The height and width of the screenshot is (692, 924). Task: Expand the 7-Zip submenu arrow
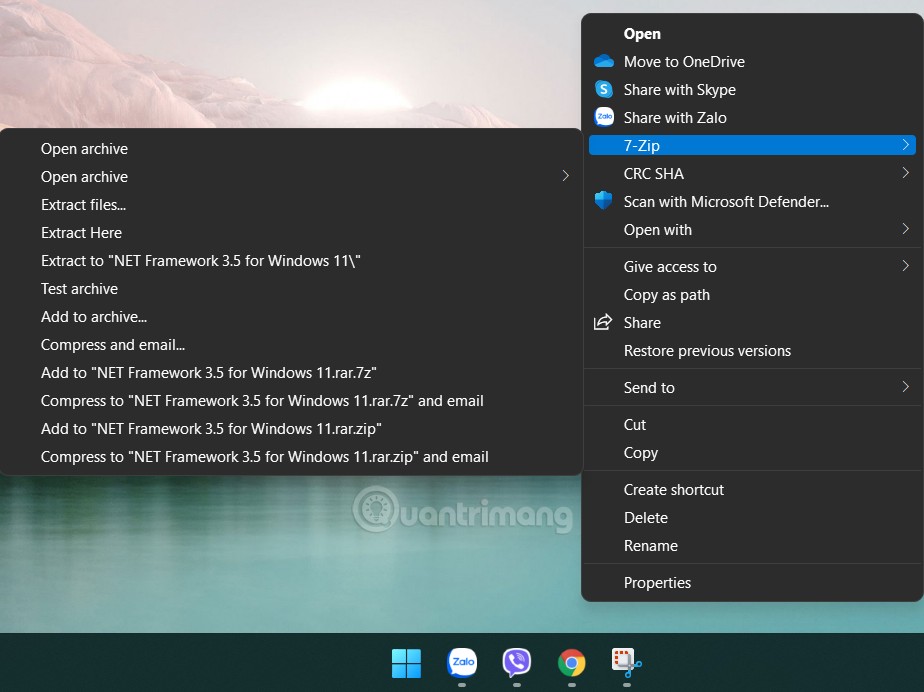coord(905,145)
